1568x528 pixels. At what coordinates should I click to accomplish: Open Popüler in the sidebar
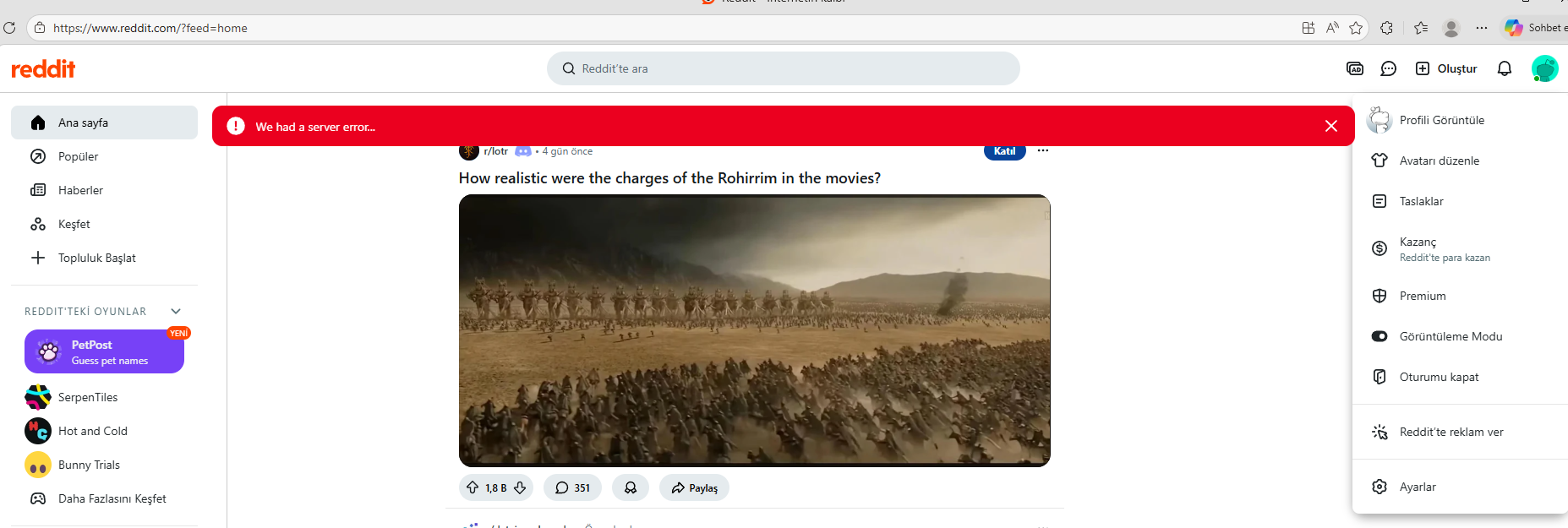[104, 156]
